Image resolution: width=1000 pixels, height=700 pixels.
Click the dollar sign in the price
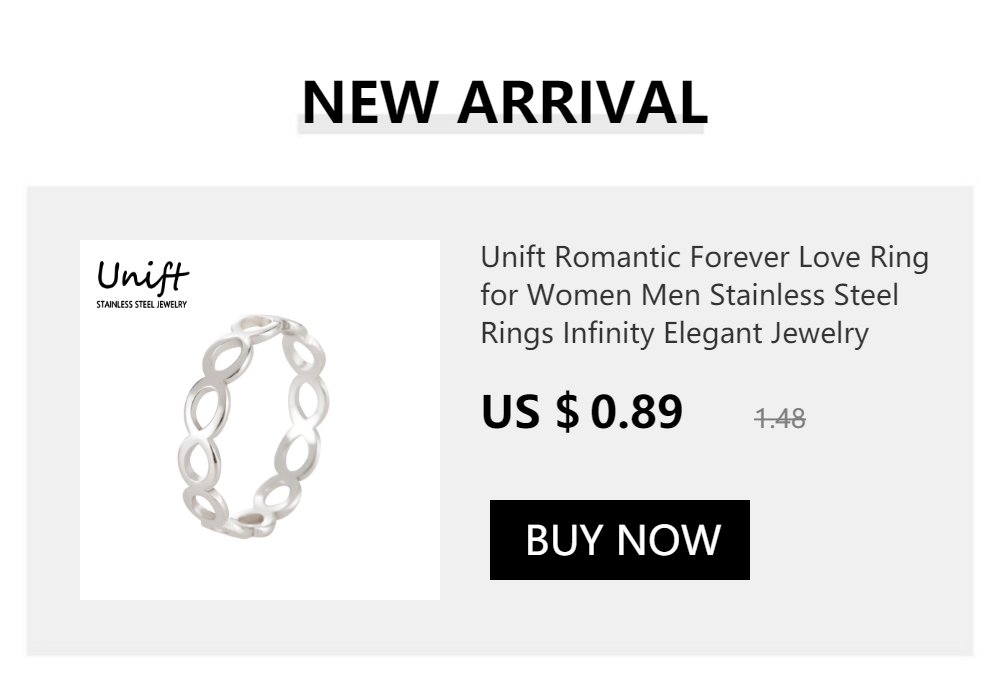pyautogui.click(x=567, y=412)
